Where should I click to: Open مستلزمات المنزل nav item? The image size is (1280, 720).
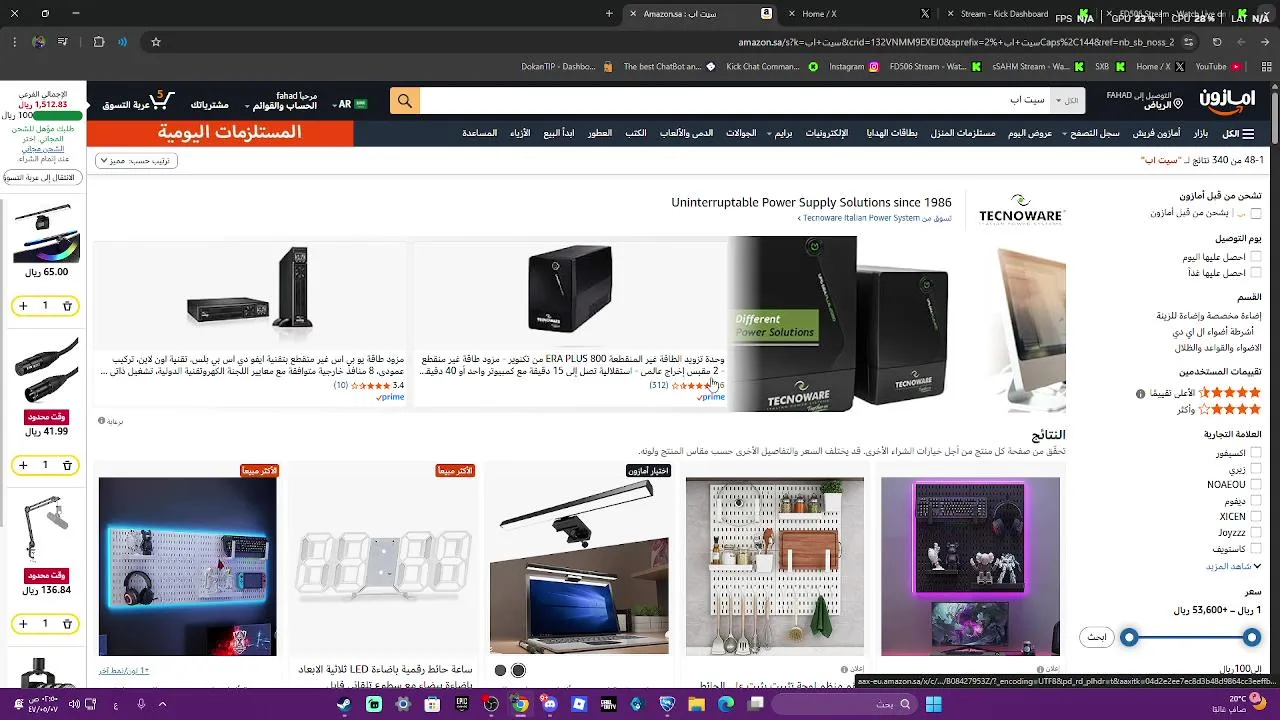click(963, 133)
